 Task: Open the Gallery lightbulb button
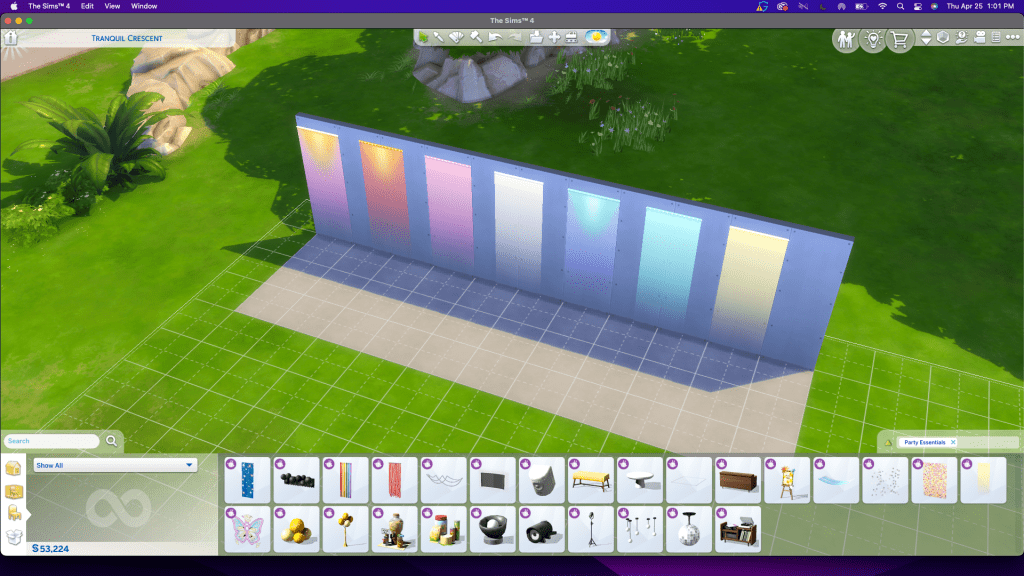click(x=872, y=40)
